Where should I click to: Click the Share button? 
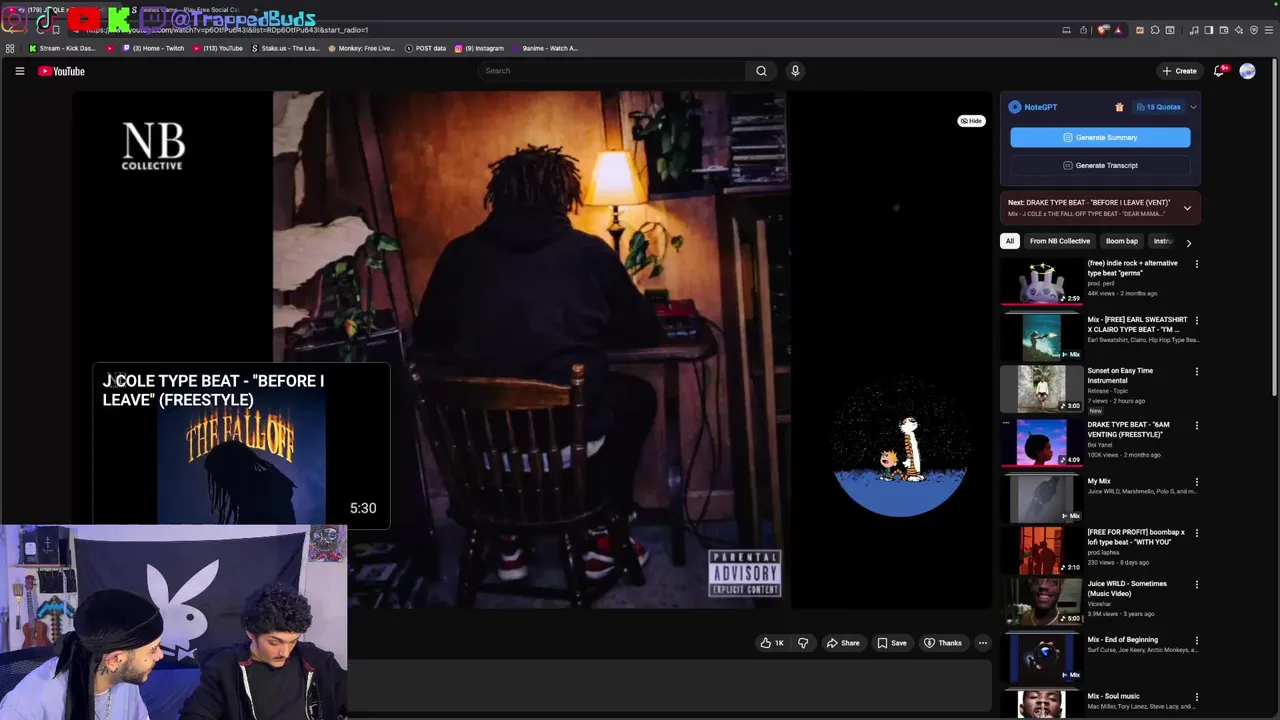pos(843,643)
